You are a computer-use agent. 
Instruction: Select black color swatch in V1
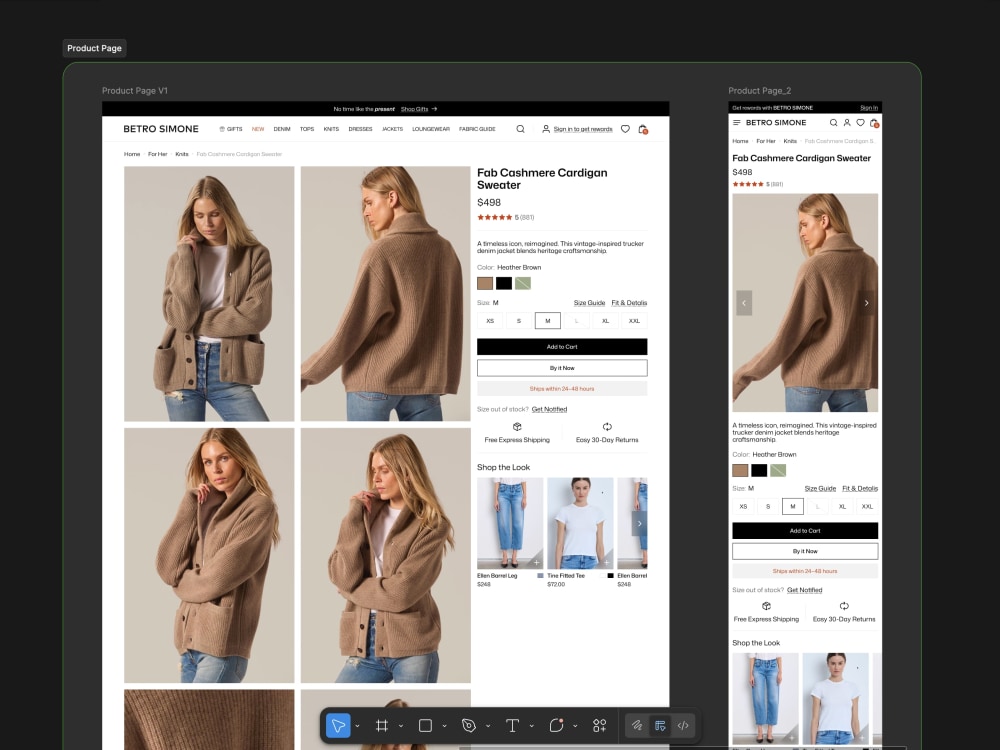(504, 283)
